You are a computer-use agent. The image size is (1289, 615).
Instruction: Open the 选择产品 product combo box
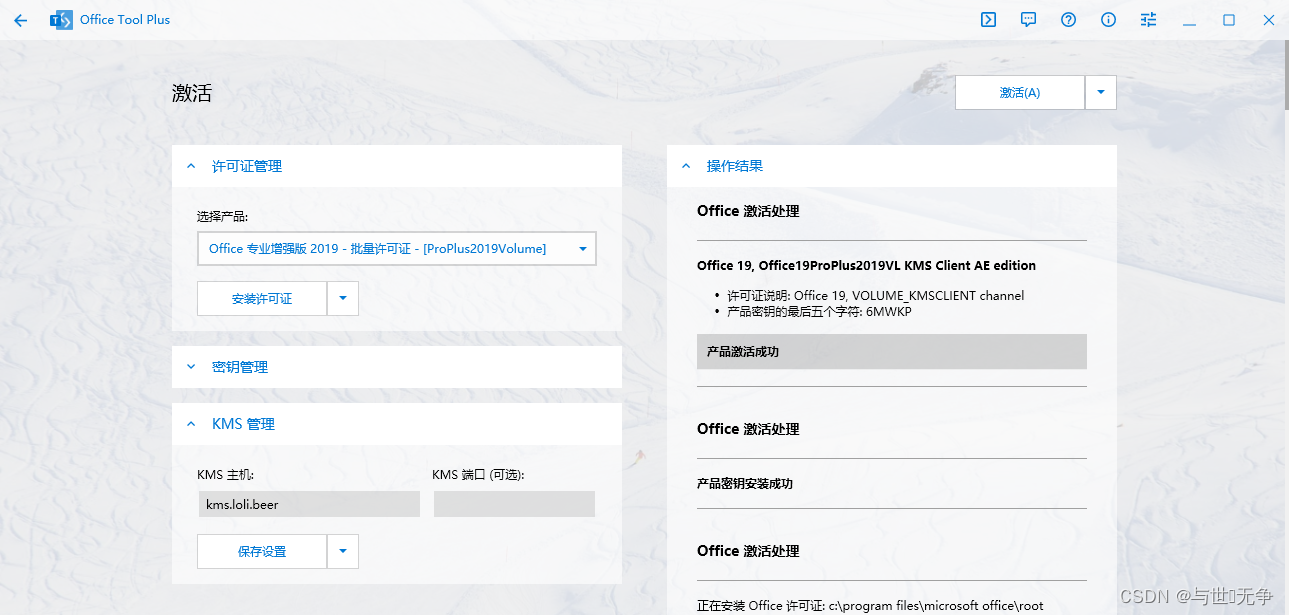click(397, 249)
